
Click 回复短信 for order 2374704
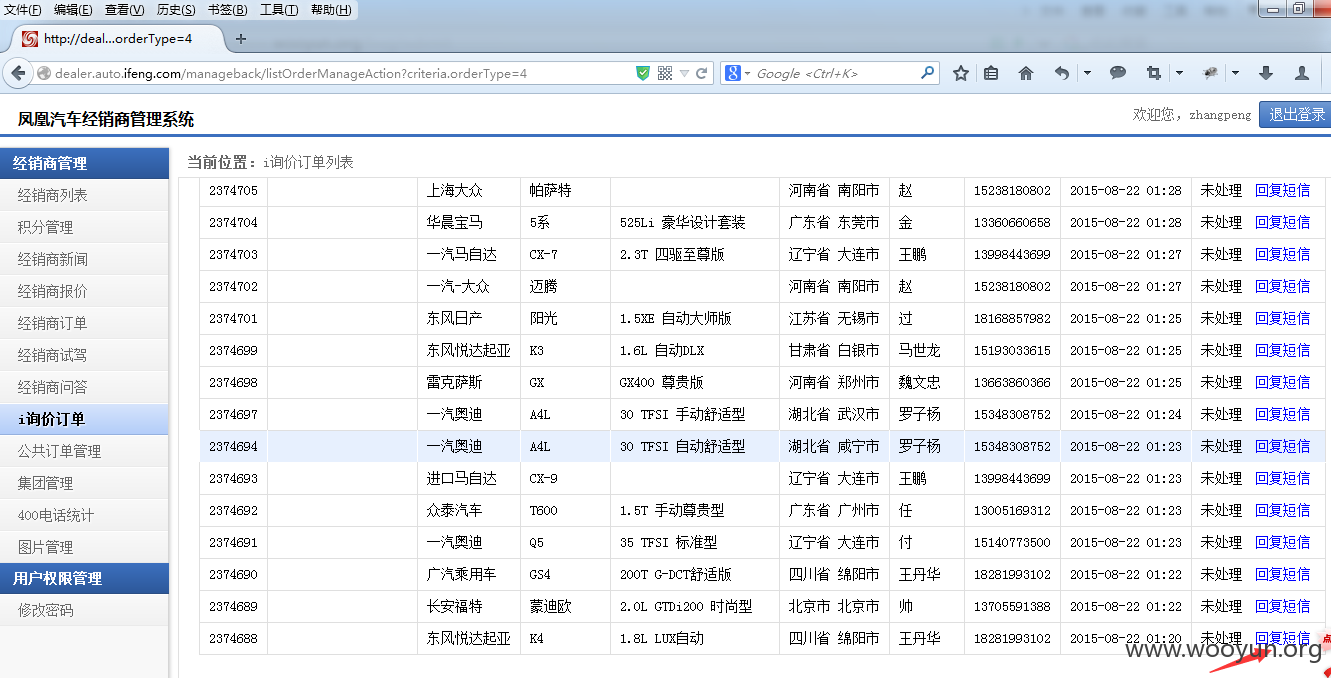(x=1282, y=222)
